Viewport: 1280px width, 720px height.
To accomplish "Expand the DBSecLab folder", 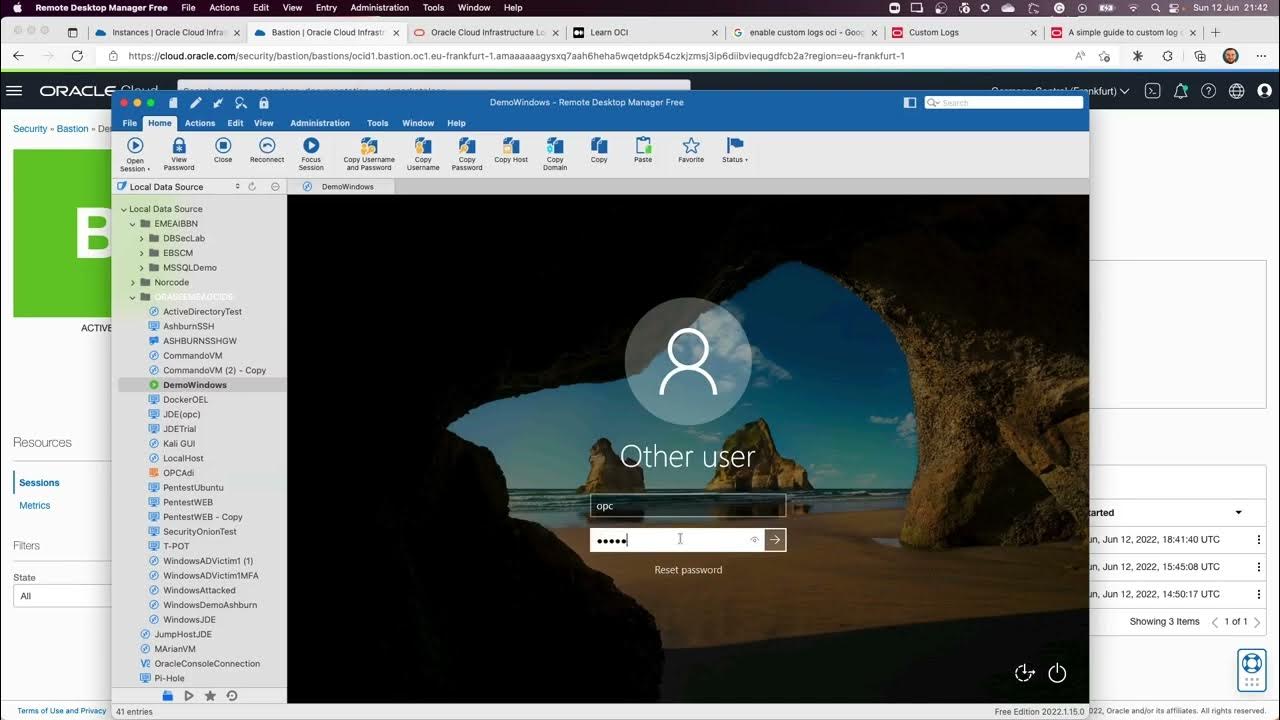I will [142, 238].
